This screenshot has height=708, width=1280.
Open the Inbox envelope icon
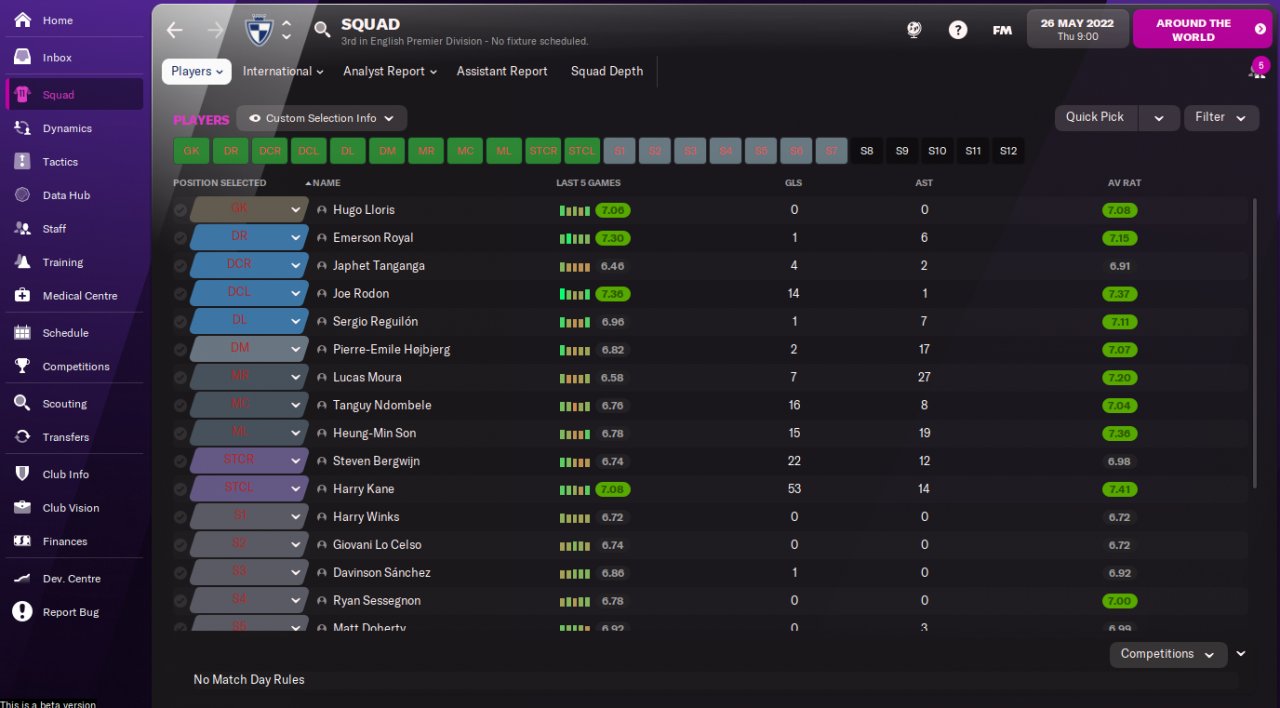click(x=22, y=58)
